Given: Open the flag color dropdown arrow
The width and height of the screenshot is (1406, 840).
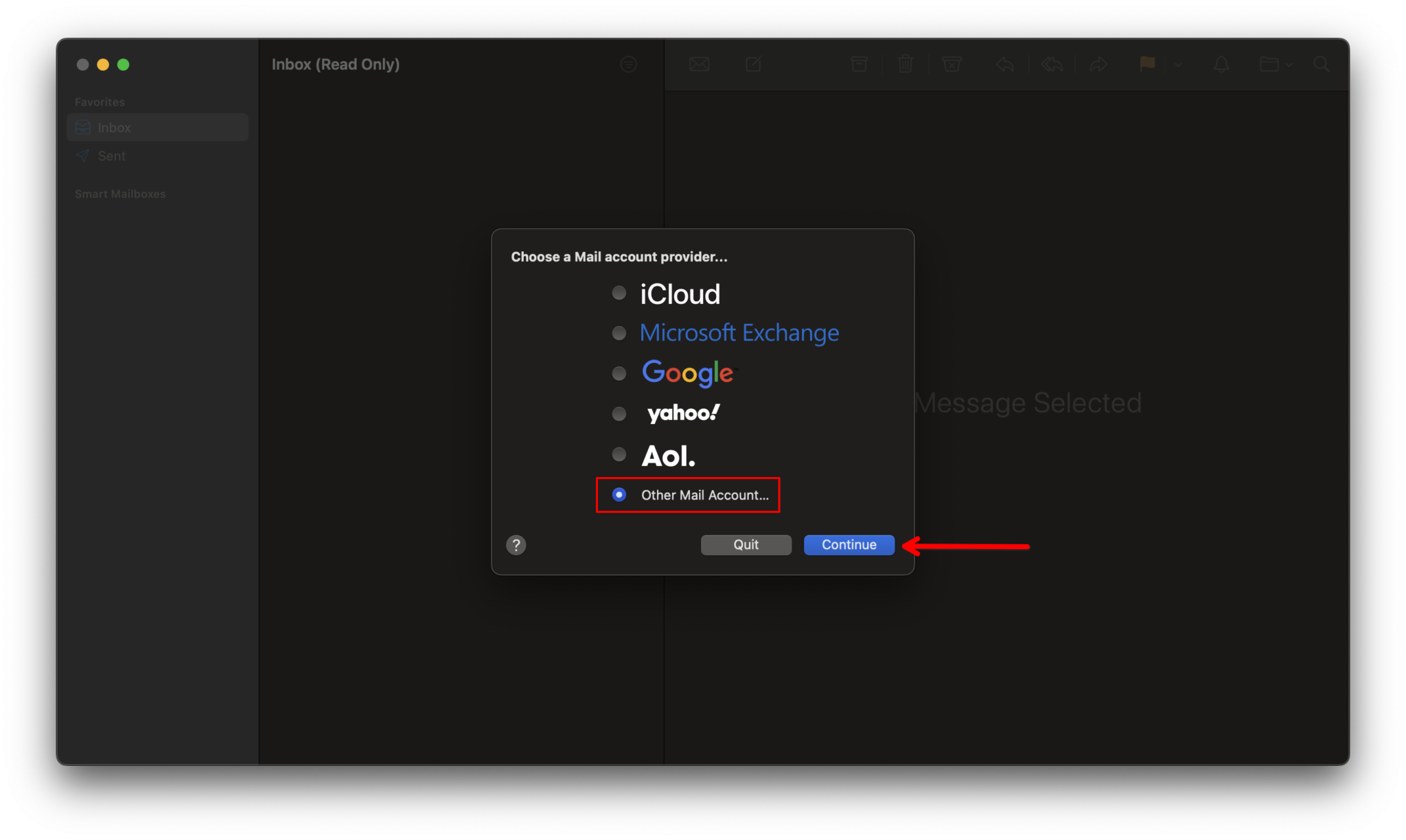Looking at the screenshot, I should [x=1179, y=65].
